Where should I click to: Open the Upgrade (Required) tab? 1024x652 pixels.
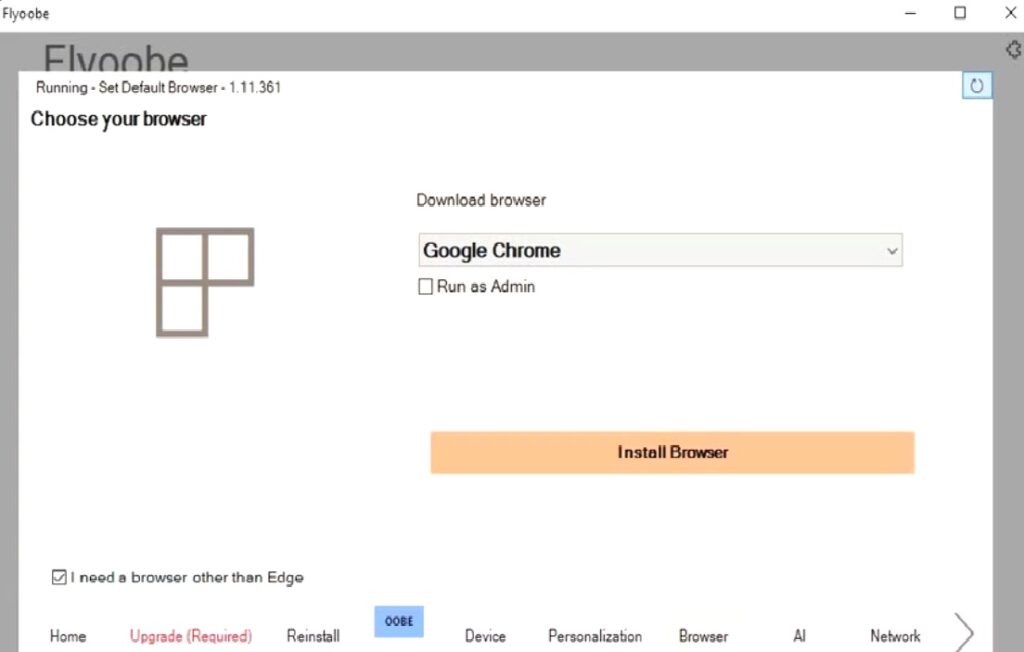pyautogui.click(x=191, y=636)
